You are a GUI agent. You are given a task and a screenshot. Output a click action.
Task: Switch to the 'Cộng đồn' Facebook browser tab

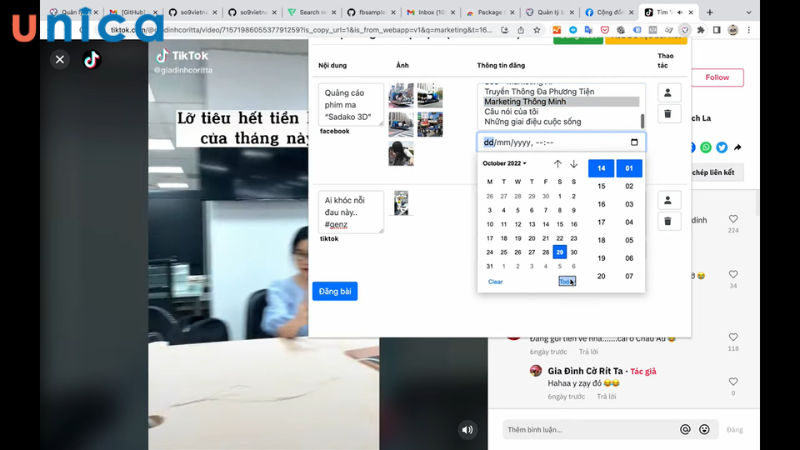coord(610,12)
